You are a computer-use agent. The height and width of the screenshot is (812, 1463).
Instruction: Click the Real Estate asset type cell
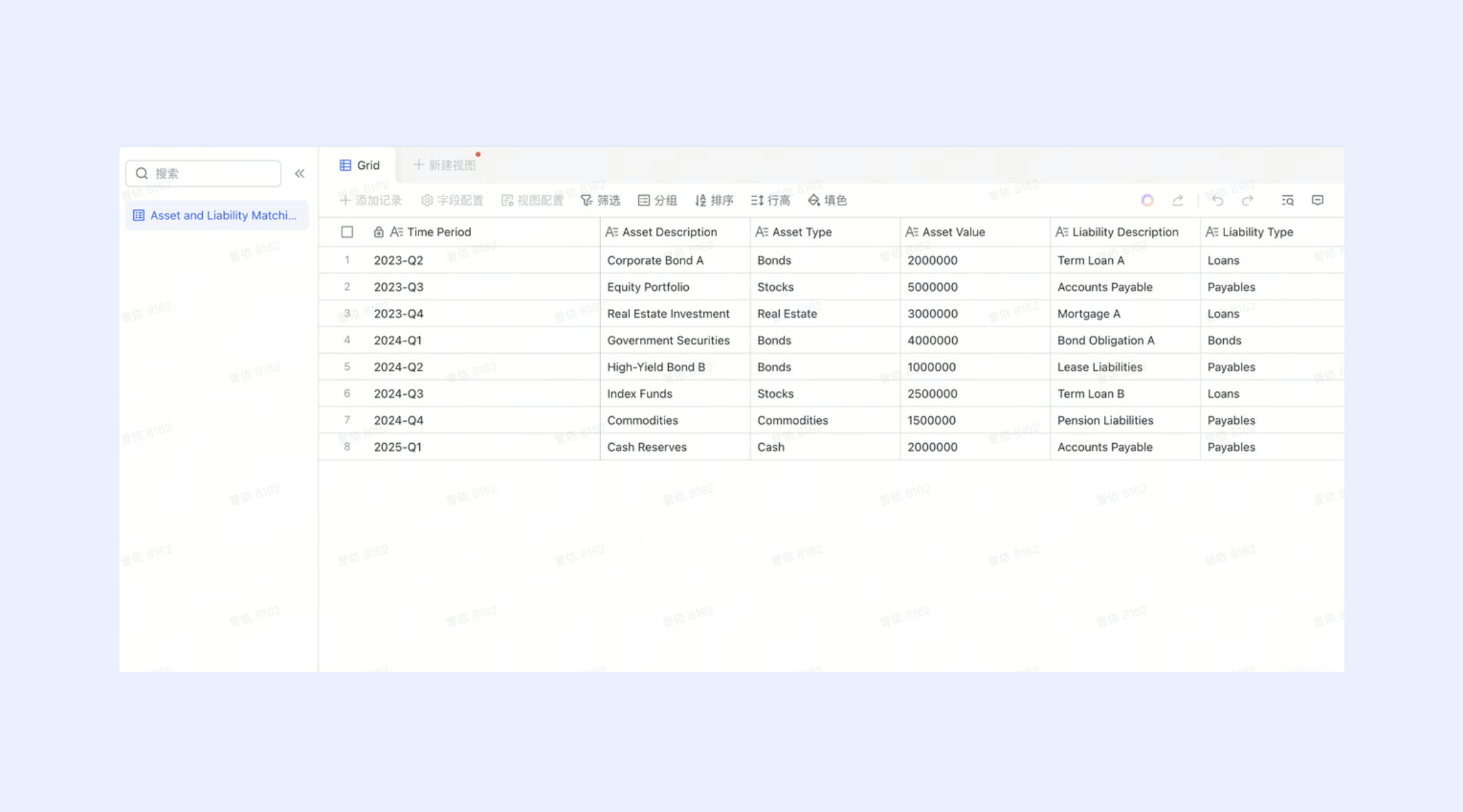coord(825,314)
